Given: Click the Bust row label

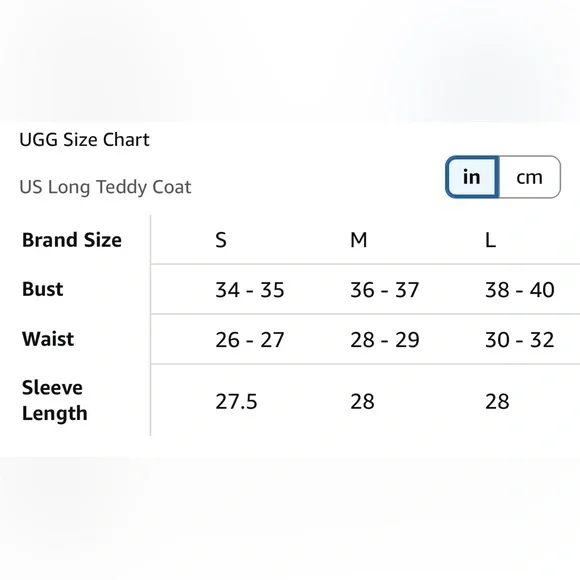Looking at the screenshot, I should point(43,289).
